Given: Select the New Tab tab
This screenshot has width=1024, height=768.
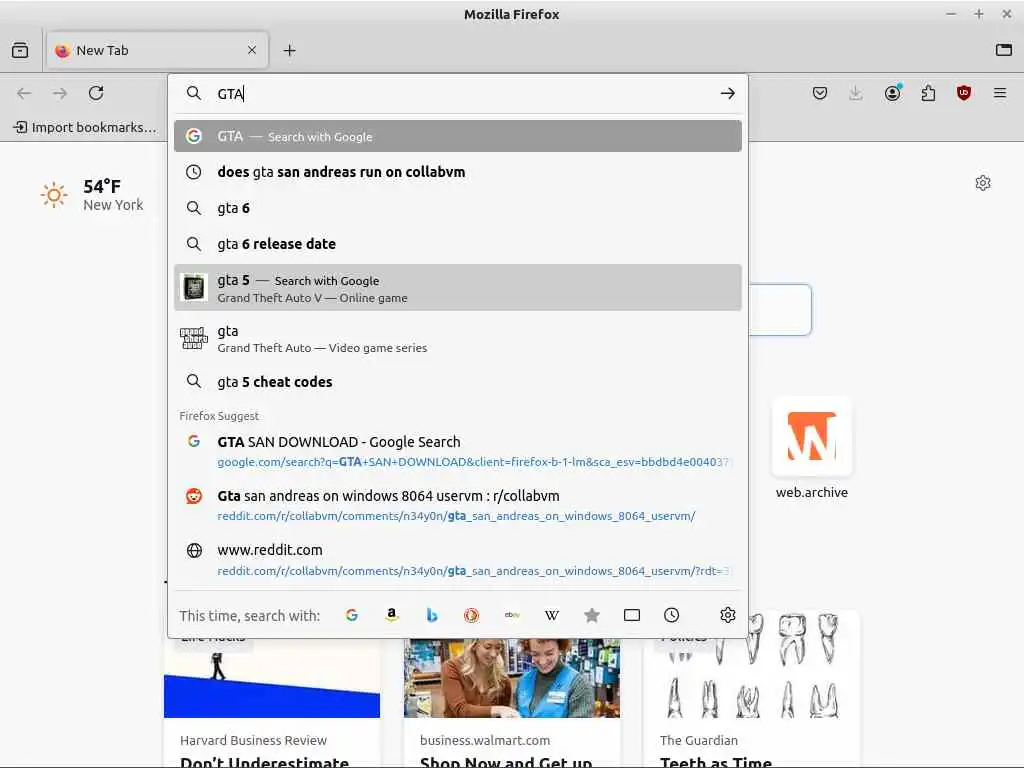Looking at the screenshot, I should (157, 50).
